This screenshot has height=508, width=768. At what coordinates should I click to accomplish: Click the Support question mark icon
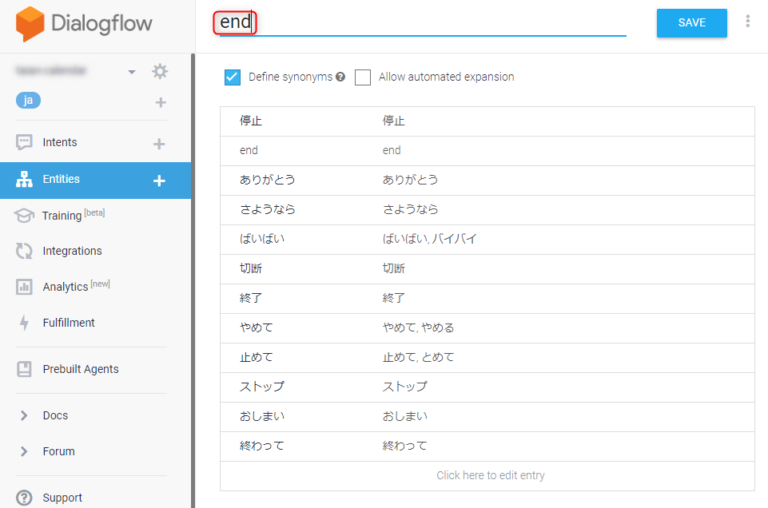coord(24,497)
